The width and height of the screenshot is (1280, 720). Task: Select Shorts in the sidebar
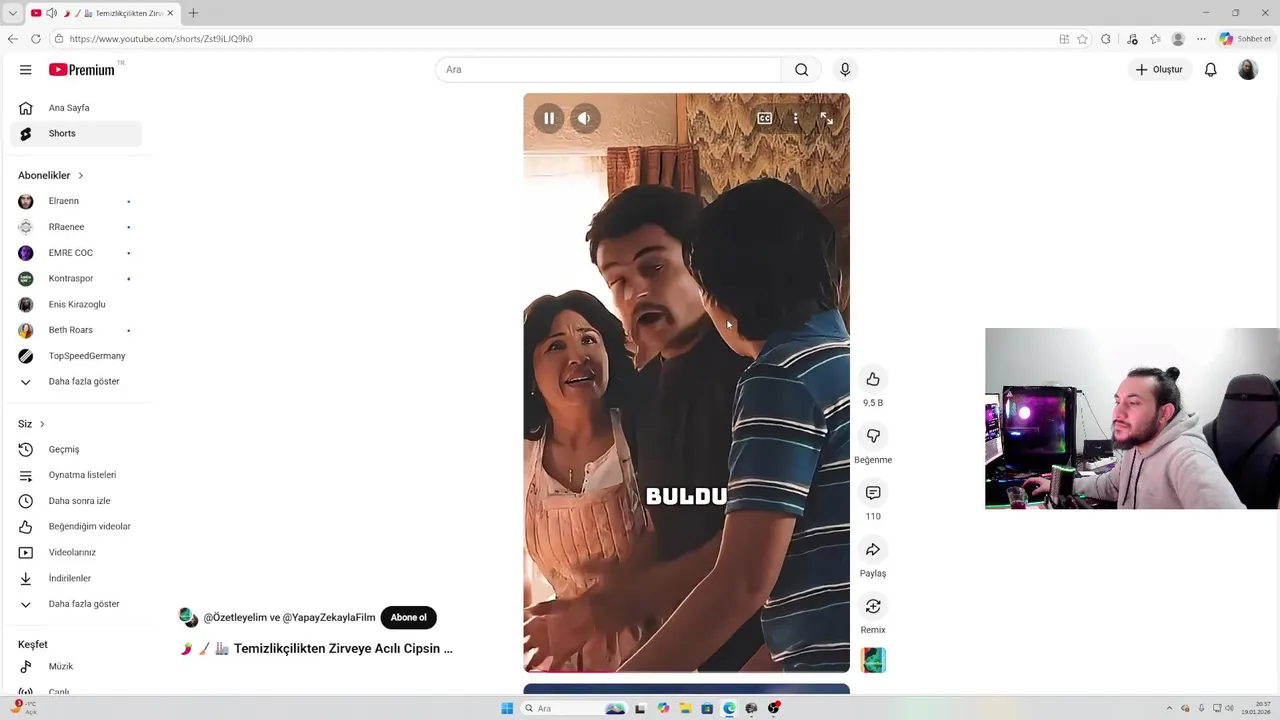(x=76, y=133)
